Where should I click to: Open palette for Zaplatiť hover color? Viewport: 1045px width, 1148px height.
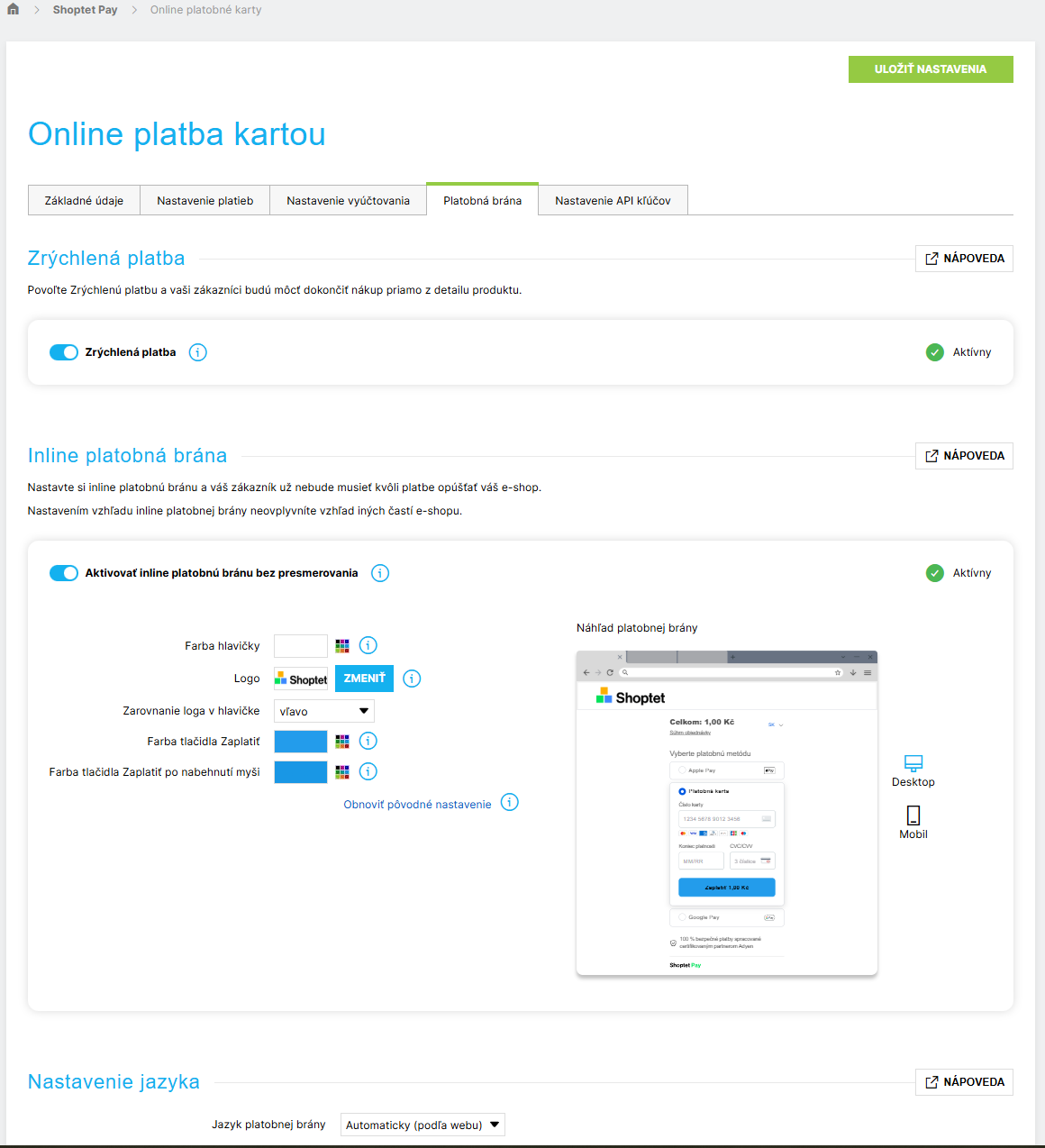342,772
